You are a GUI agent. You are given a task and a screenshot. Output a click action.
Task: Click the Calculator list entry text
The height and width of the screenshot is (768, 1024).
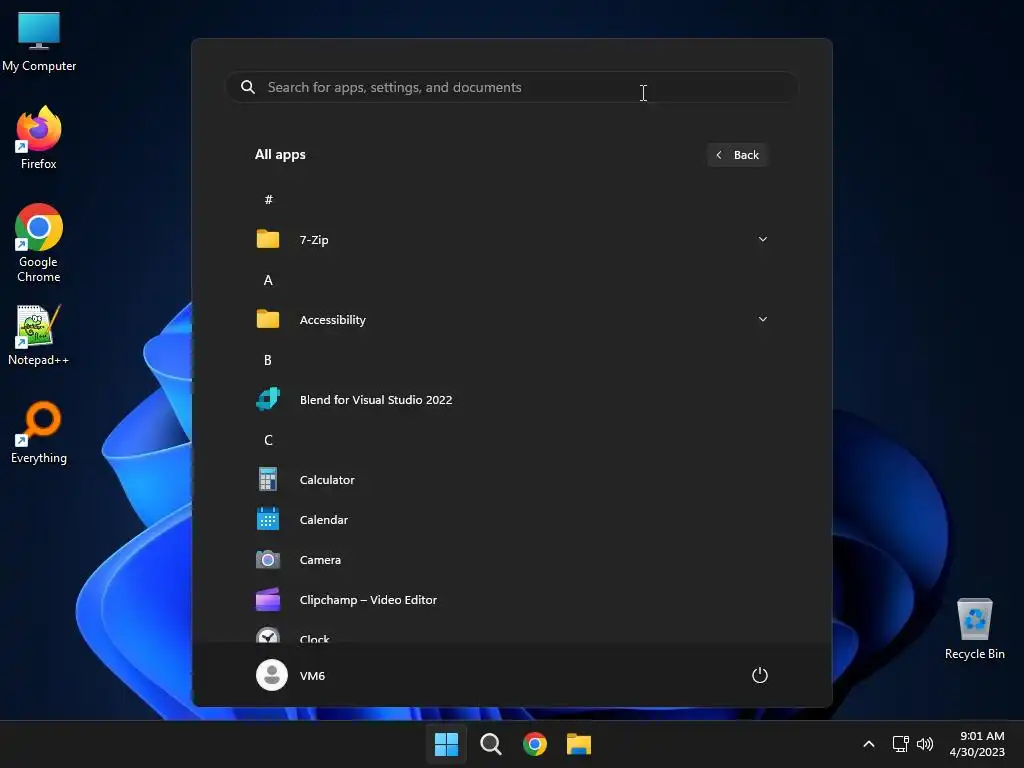327,479
